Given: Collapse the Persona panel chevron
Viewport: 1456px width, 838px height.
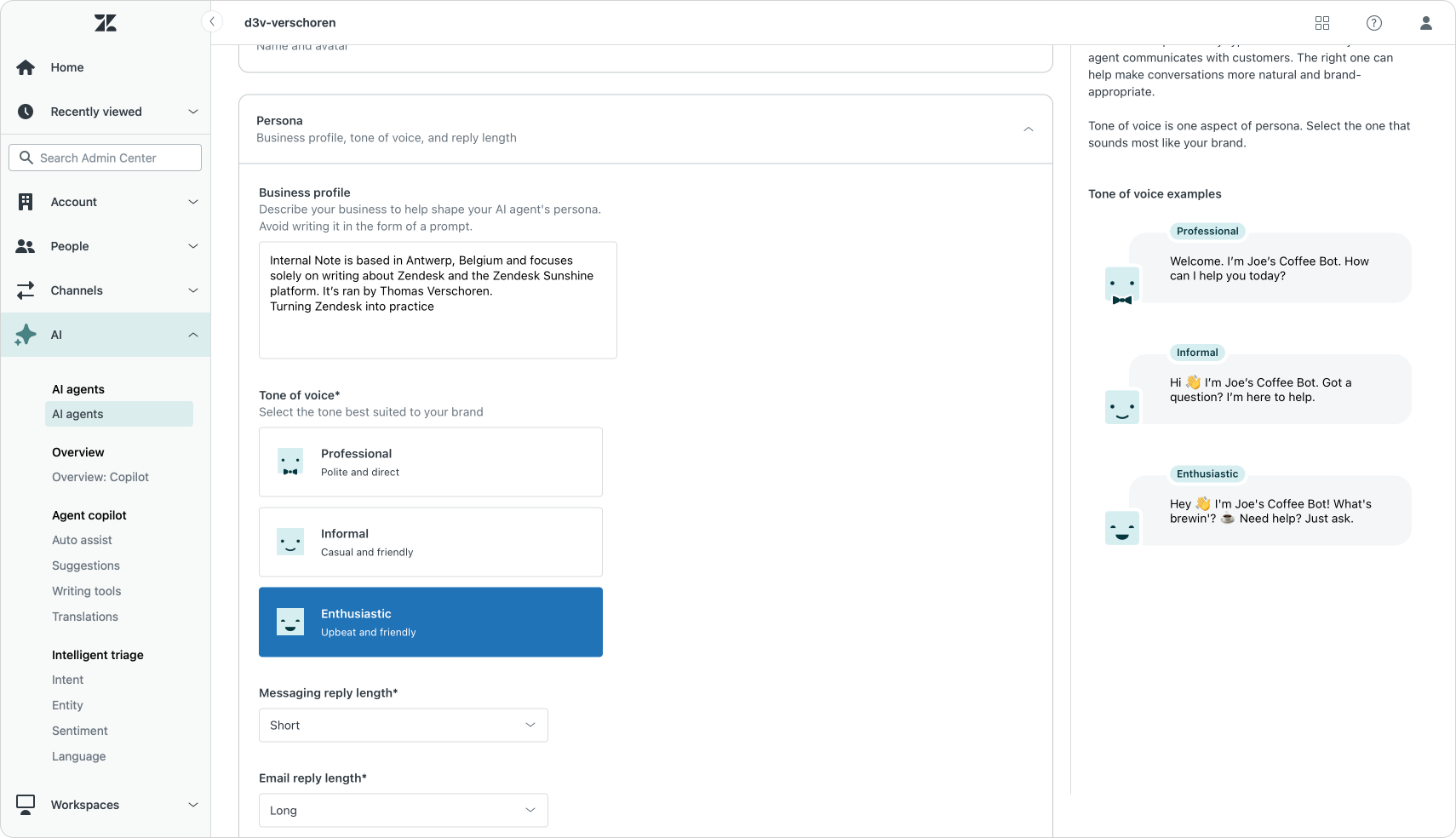Looking at the screenshot, I should click(1029, 129).
